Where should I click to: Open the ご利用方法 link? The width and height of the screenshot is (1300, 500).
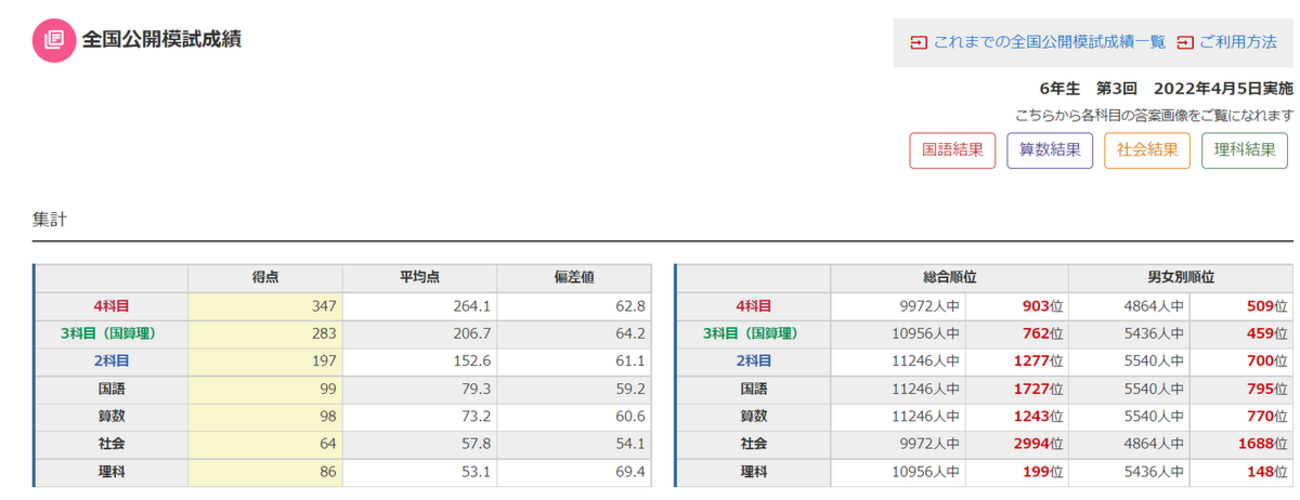[1238, 42]
